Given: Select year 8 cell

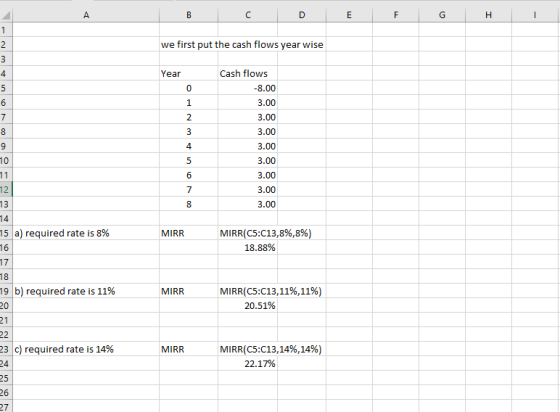Looking at the screenshot, I should [189, 204].
